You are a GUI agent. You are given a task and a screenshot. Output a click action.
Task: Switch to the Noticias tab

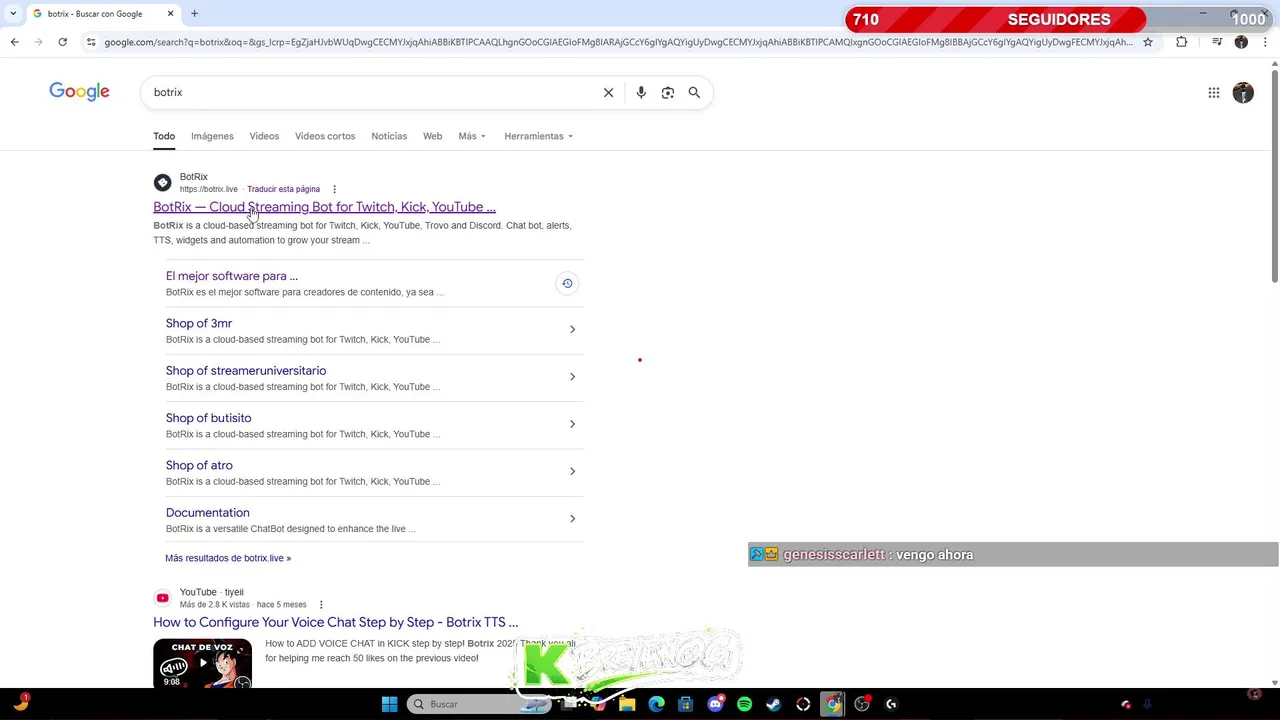389,136
